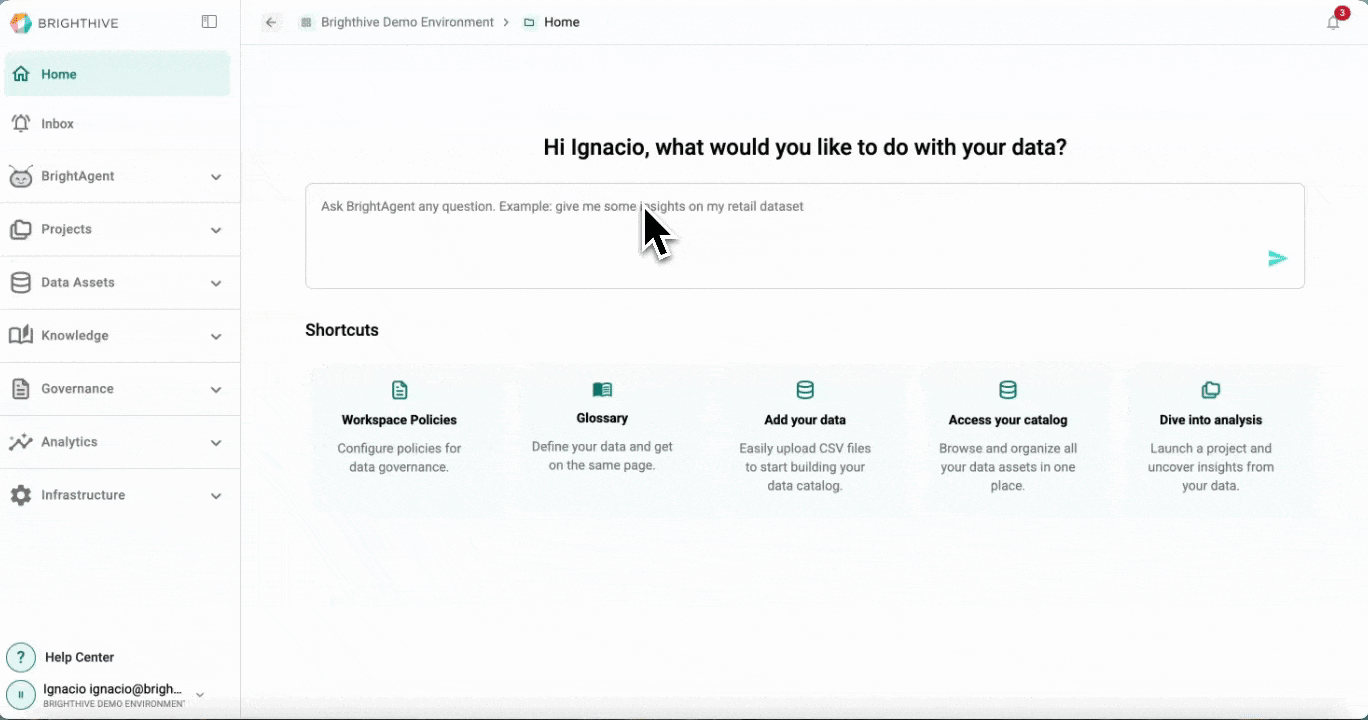The image size is (1368, 720).
Task: Click the red notification count badge
Action: click(x=1342, y=13)
